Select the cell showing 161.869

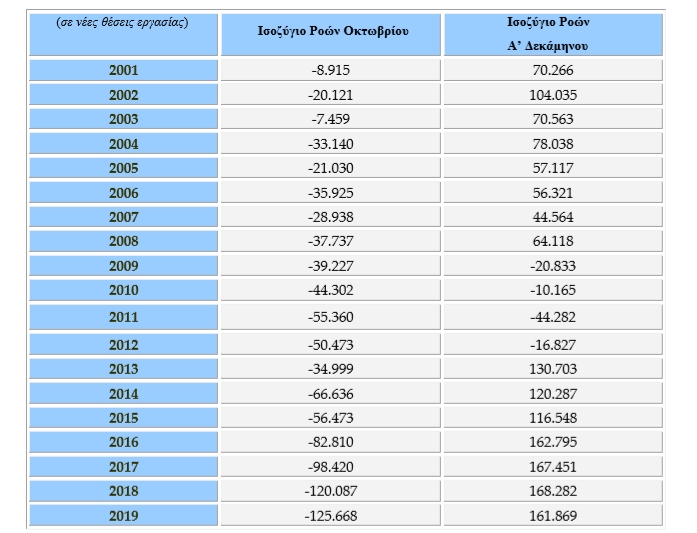pos(552,516)
